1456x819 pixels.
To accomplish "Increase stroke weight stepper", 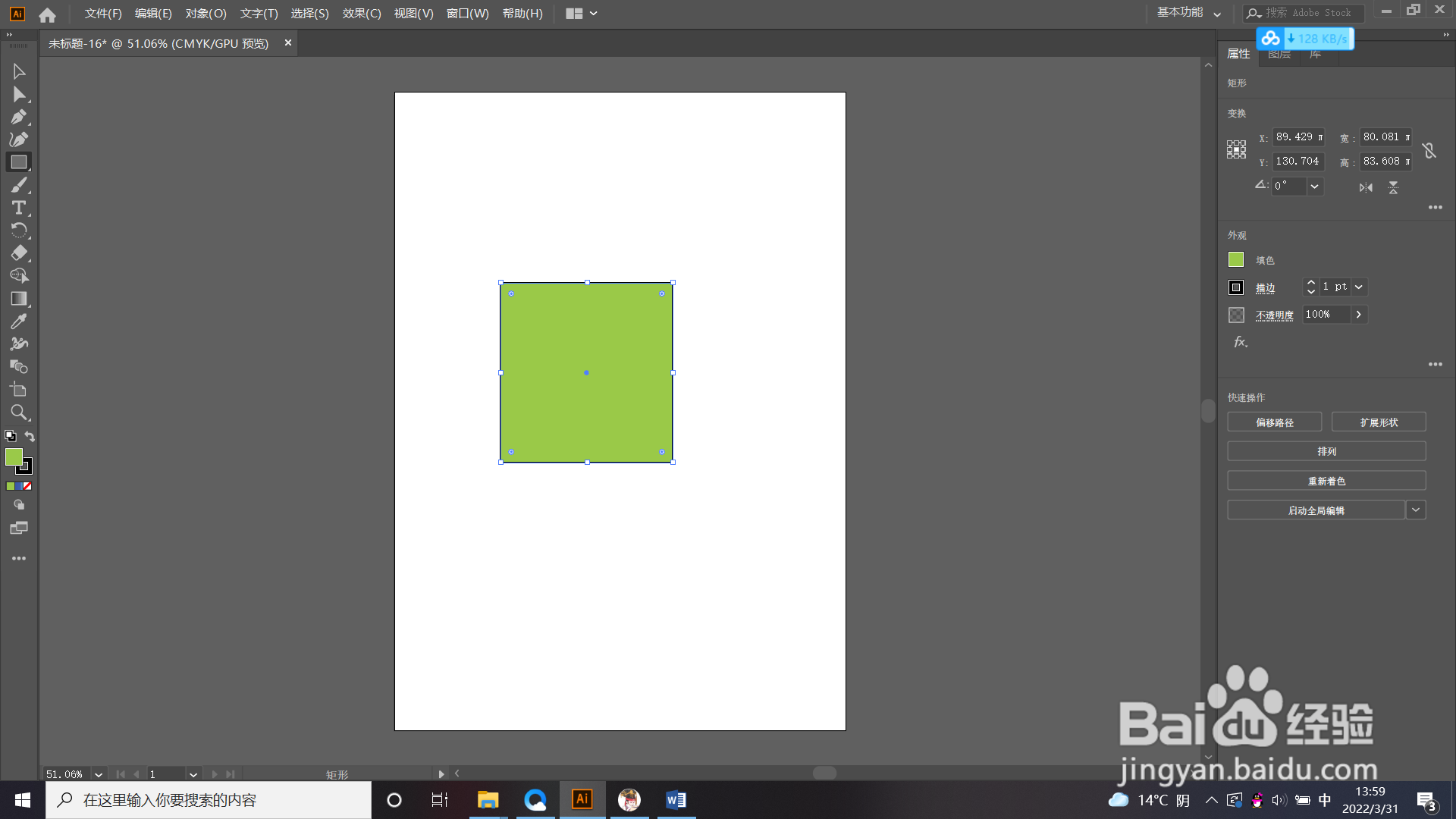I will pyautogui.click(x=1311, y=282).
